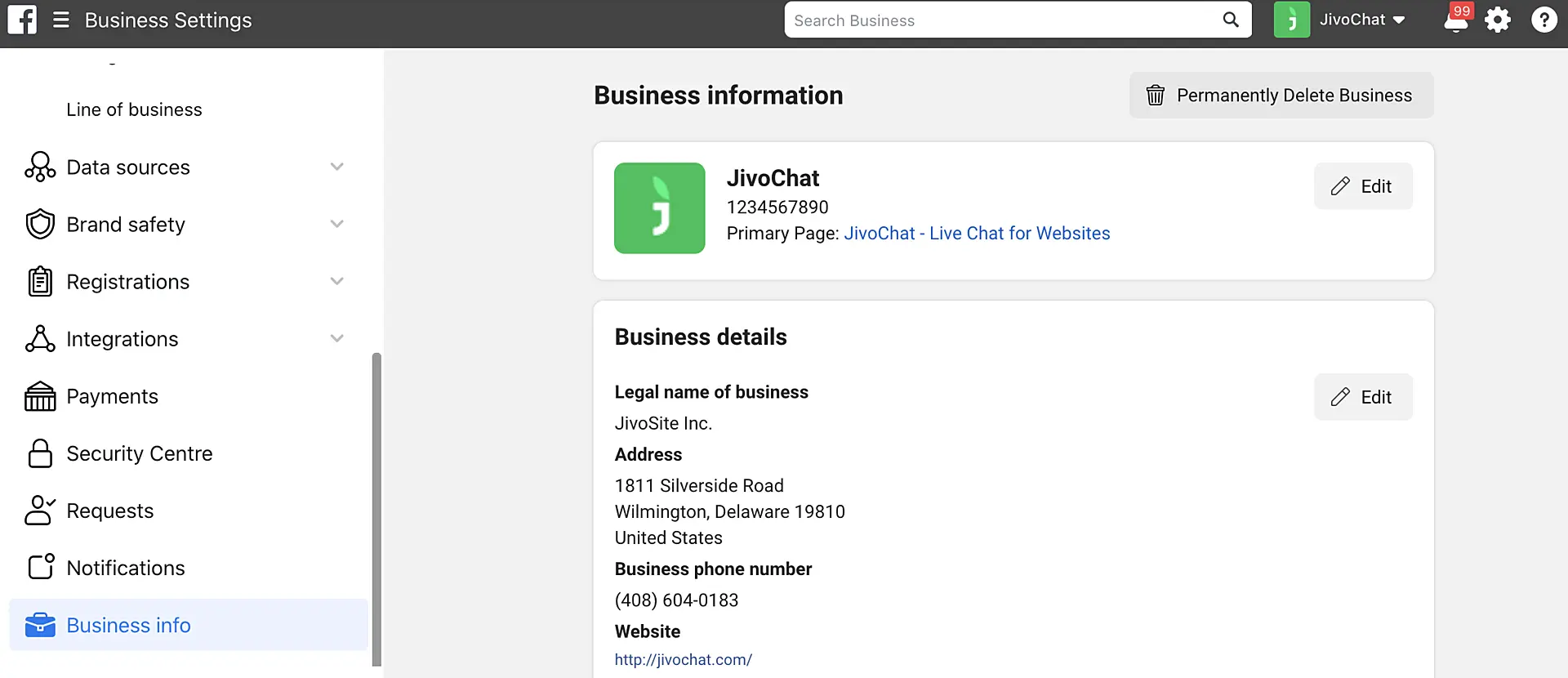Click the search magnifier icon

[x=1231, y=20]
